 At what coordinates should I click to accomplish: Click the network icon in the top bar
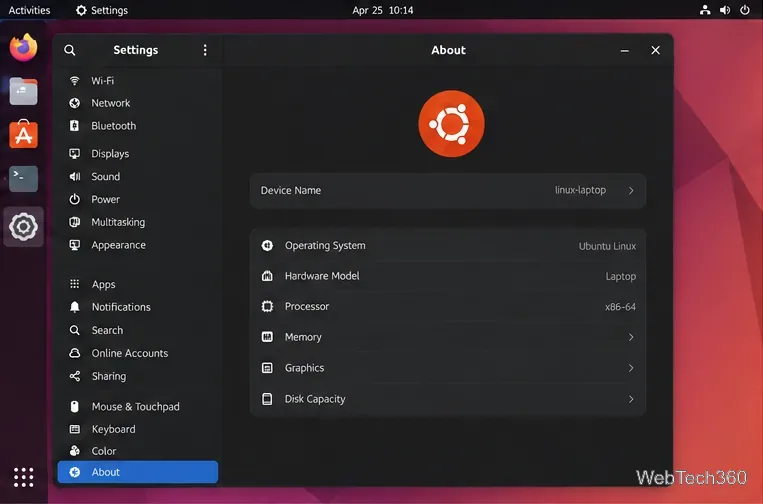pyautogui.click(x=705, y=10)
